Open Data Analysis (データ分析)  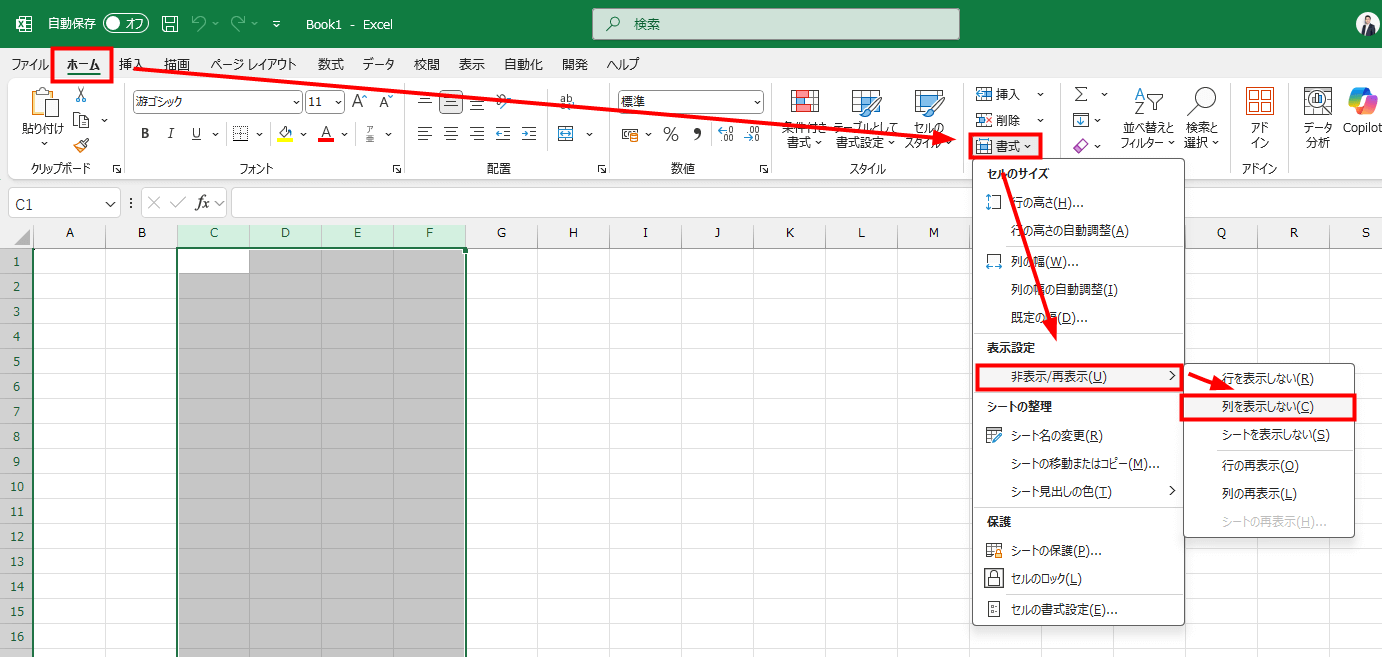(1318, 119)
